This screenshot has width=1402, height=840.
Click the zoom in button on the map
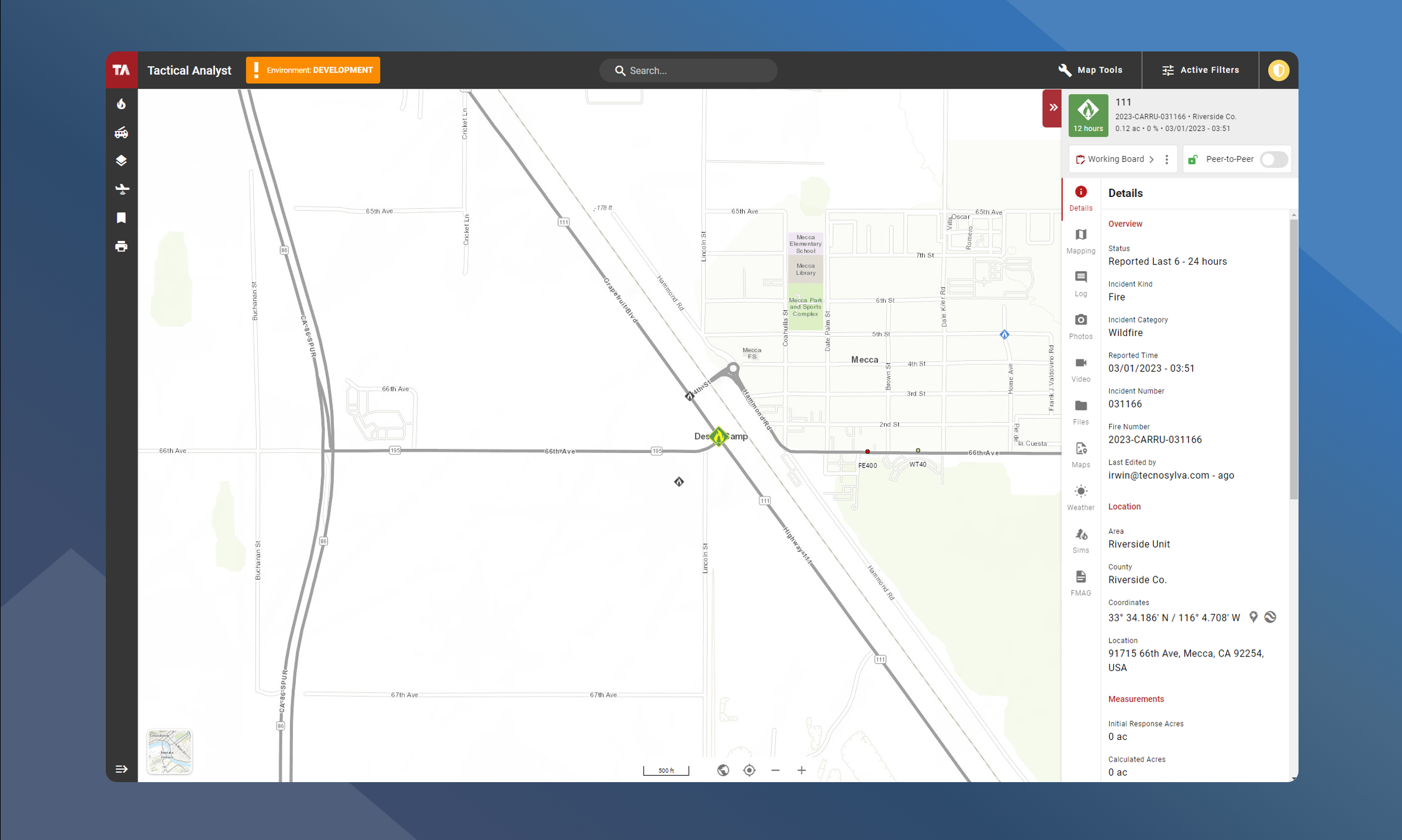(x=802, y=770)
